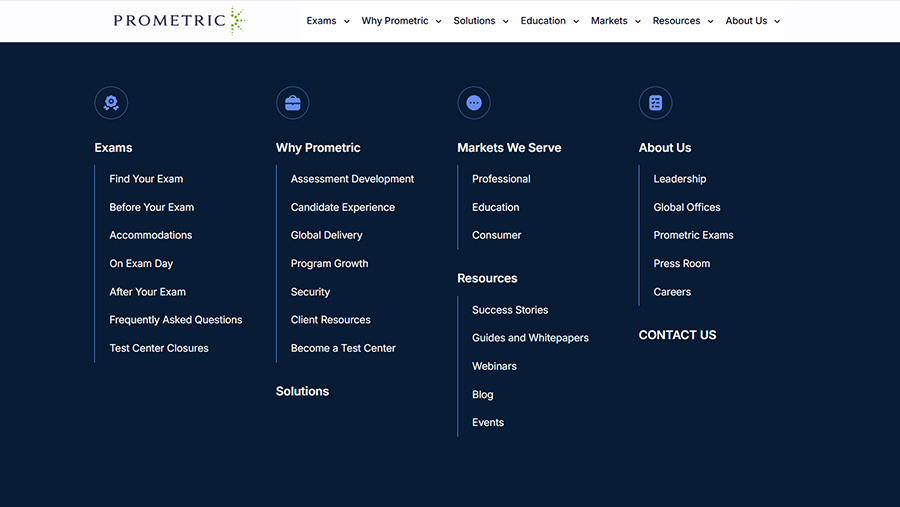Visit the Careers page link
The width and height of the screenshot is (900, 507).
pyautogui.click(x=672, y=292)
